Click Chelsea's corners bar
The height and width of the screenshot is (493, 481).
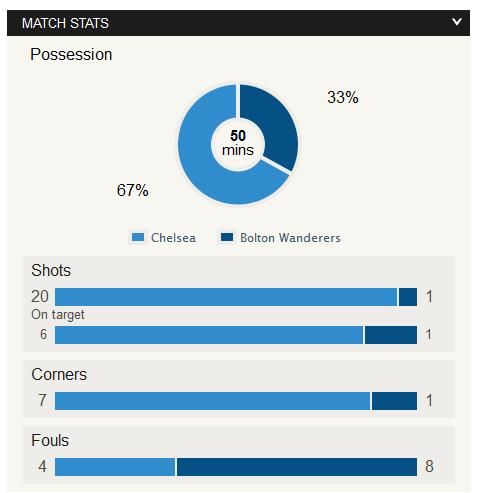point(212,401)
